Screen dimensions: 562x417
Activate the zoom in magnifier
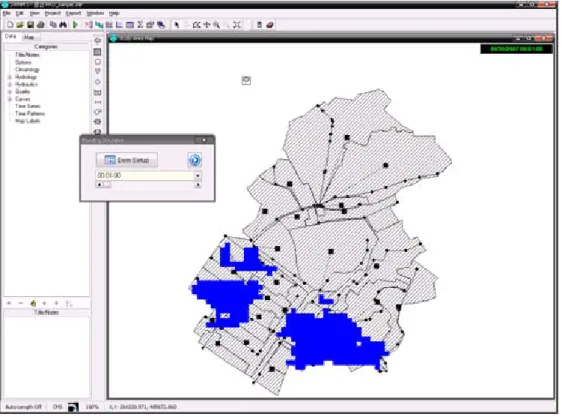216,25
